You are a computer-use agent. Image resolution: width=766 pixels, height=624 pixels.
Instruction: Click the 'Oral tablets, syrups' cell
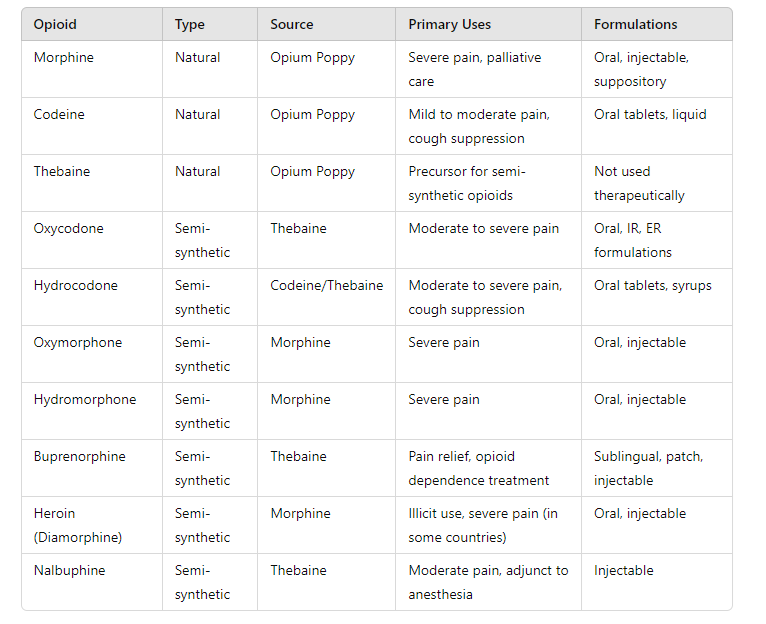(652, 285)
